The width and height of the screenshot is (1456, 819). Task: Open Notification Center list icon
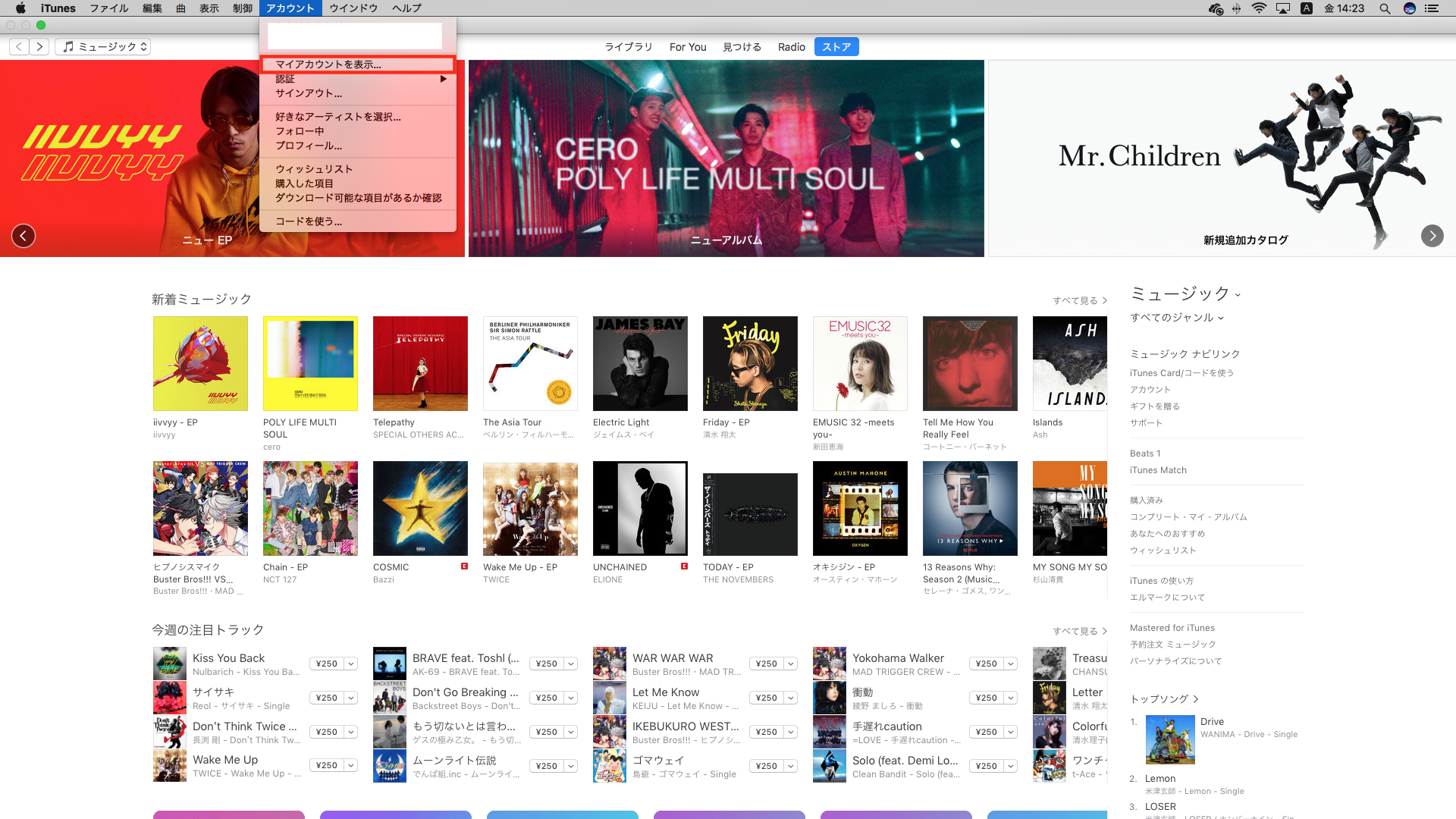[1432, 8]
